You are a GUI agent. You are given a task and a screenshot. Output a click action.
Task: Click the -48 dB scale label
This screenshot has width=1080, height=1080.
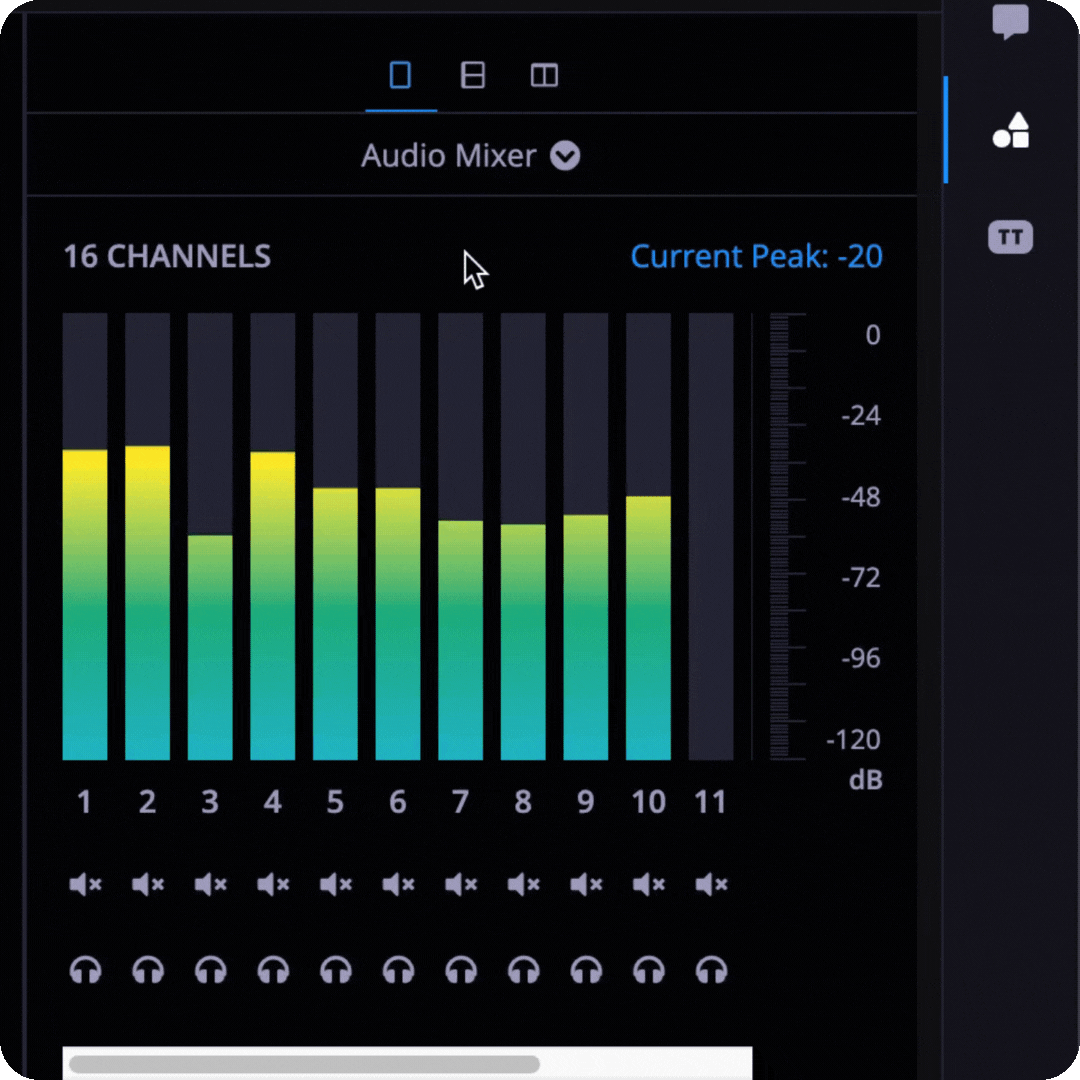click(x=861, y=497)
